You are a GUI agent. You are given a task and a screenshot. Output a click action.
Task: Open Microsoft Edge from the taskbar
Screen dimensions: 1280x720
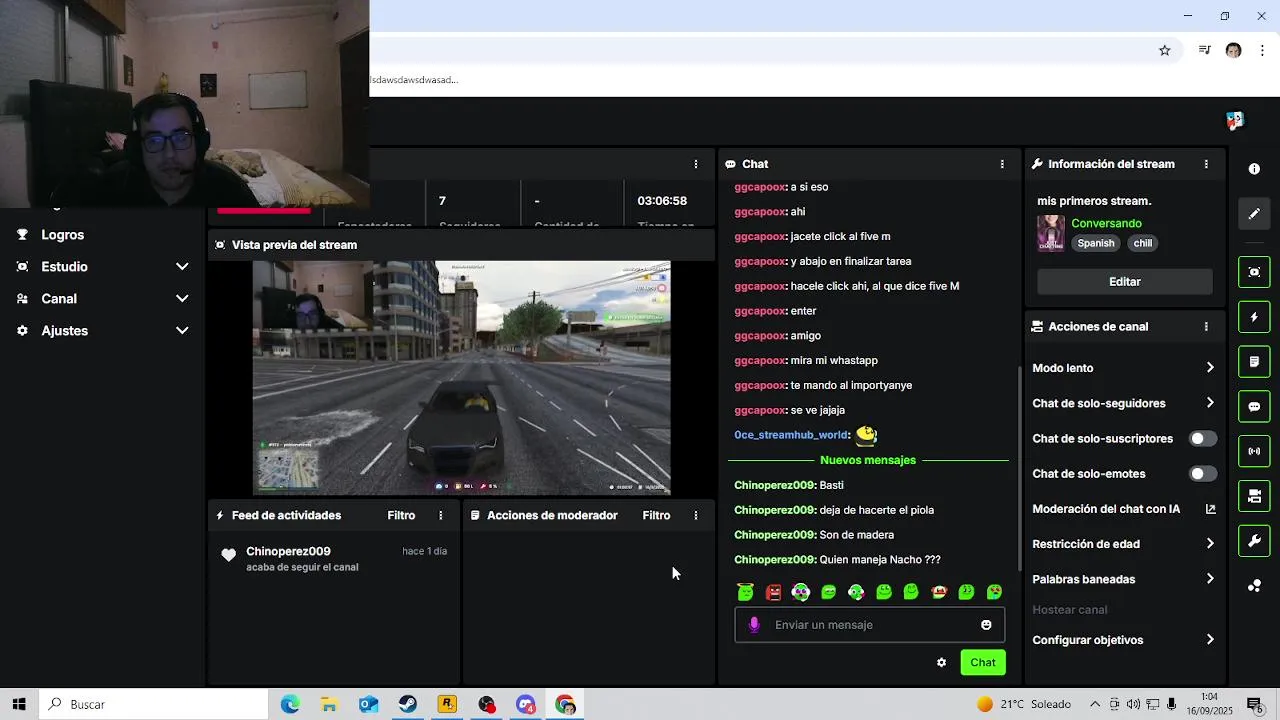click(x=290, y=704)
